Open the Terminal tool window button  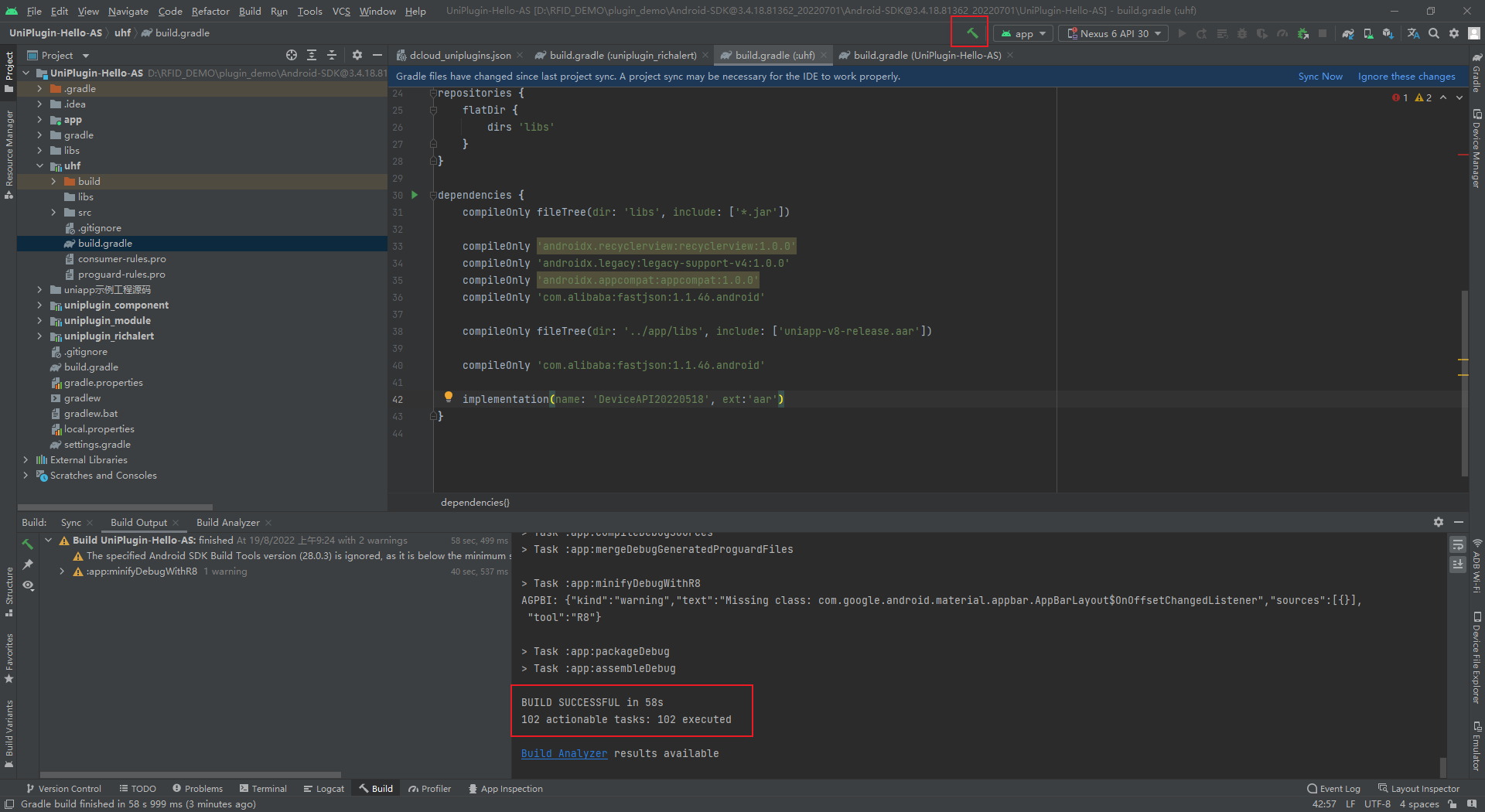263,789
